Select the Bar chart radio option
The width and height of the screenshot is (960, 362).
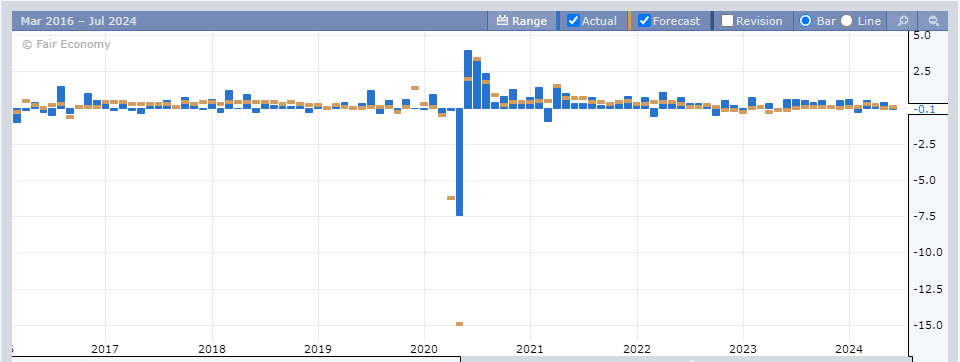click(x=806, y=21)
